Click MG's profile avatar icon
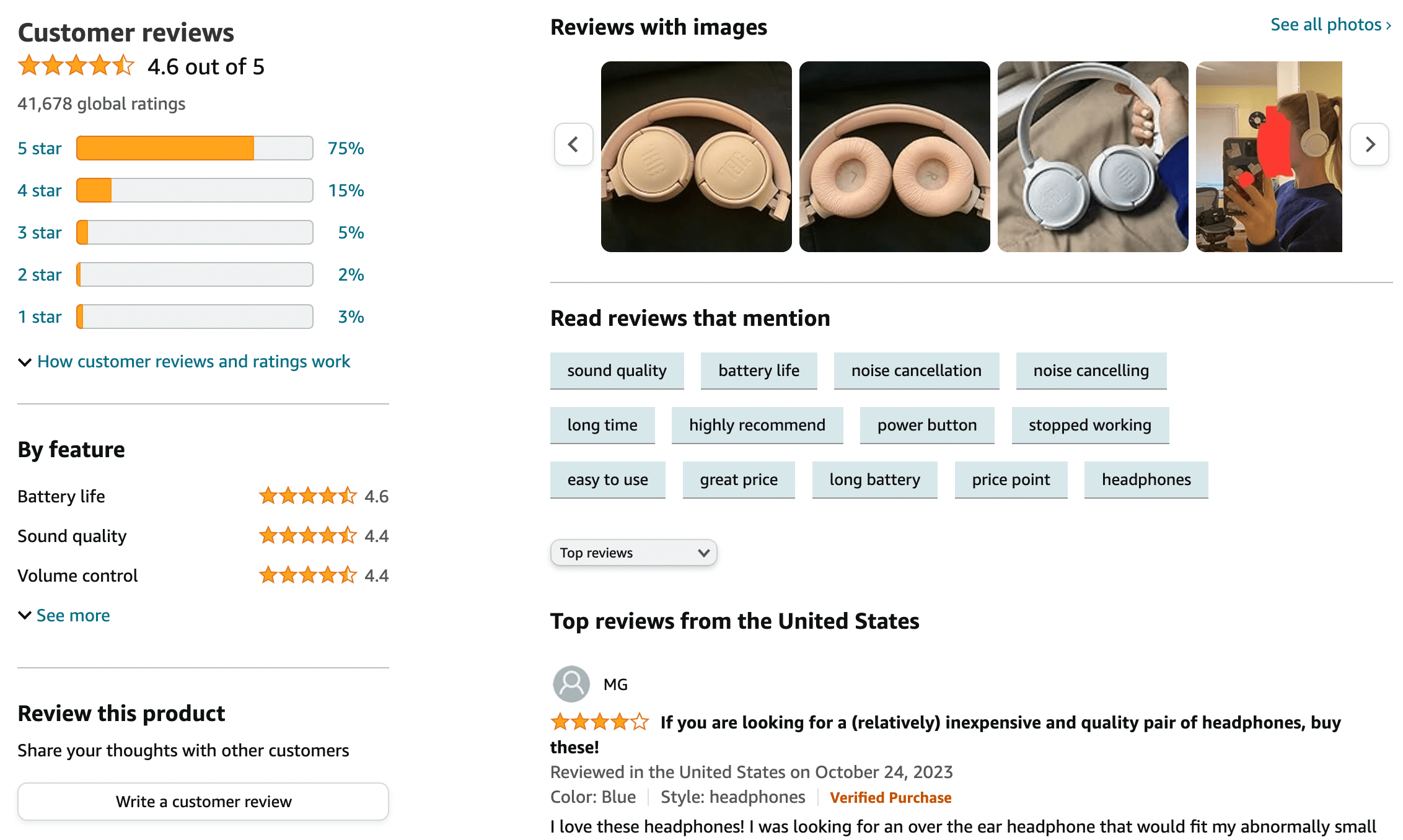Viewport: 1403px width, 840px height. 570,684
